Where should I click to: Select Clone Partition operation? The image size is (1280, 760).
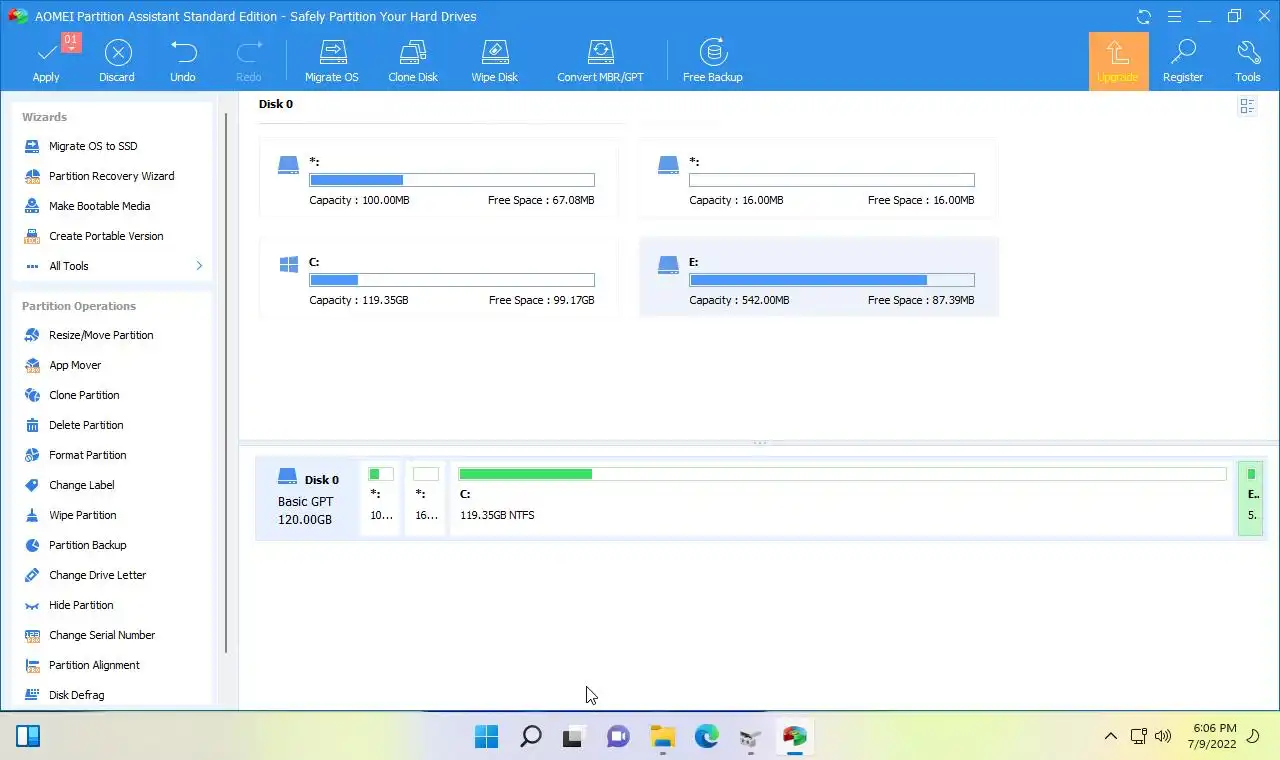point(84,395)
